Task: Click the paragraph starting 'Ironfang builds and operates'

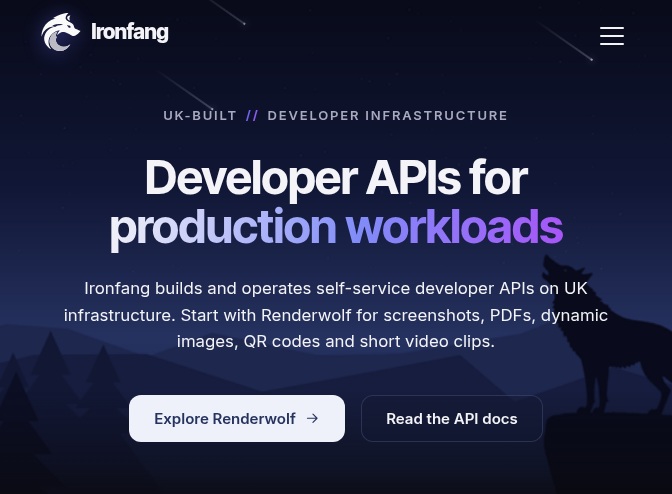Action: (336, 315)
